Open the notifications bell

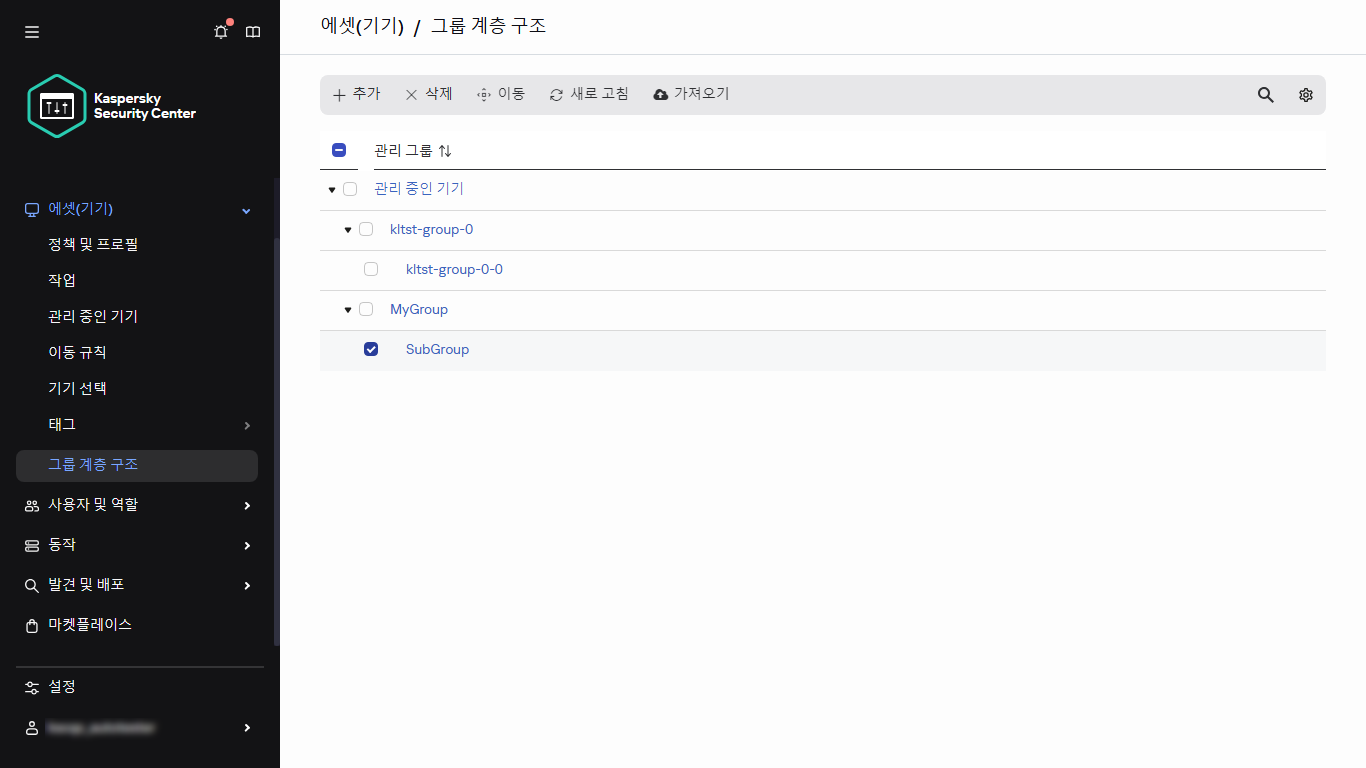[220, 31]
